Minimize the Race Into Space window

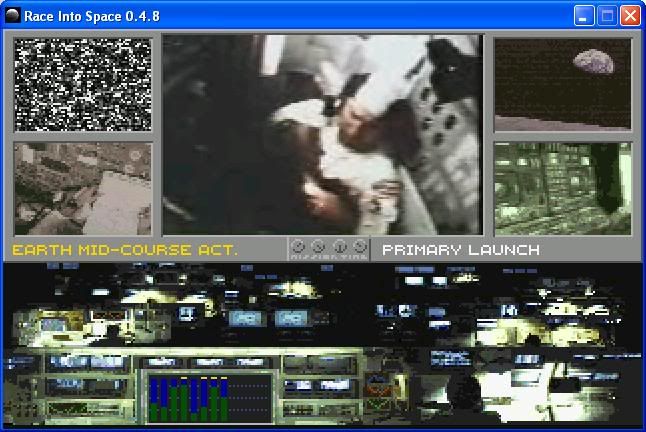(x=584, y=16)
